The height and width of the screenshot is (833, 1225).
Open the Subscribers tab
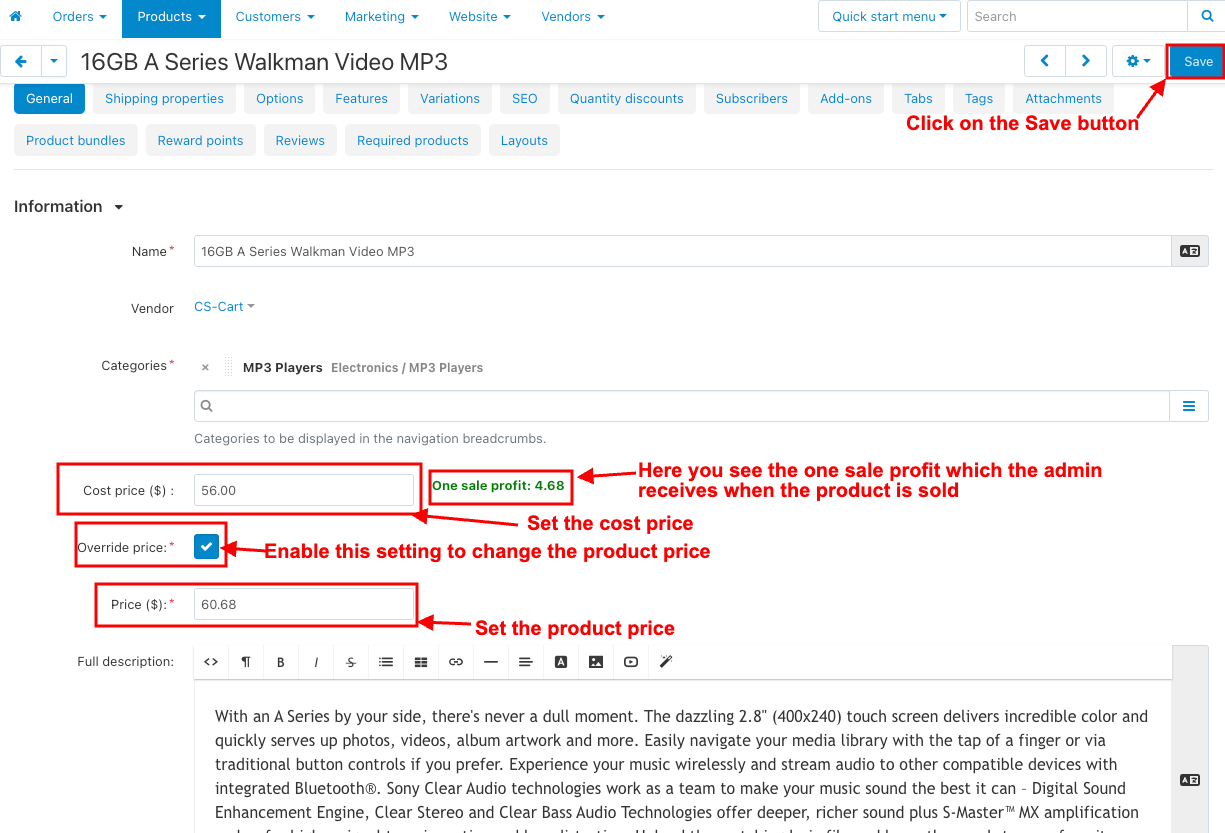pyautogui.click(x=752, y=98)
